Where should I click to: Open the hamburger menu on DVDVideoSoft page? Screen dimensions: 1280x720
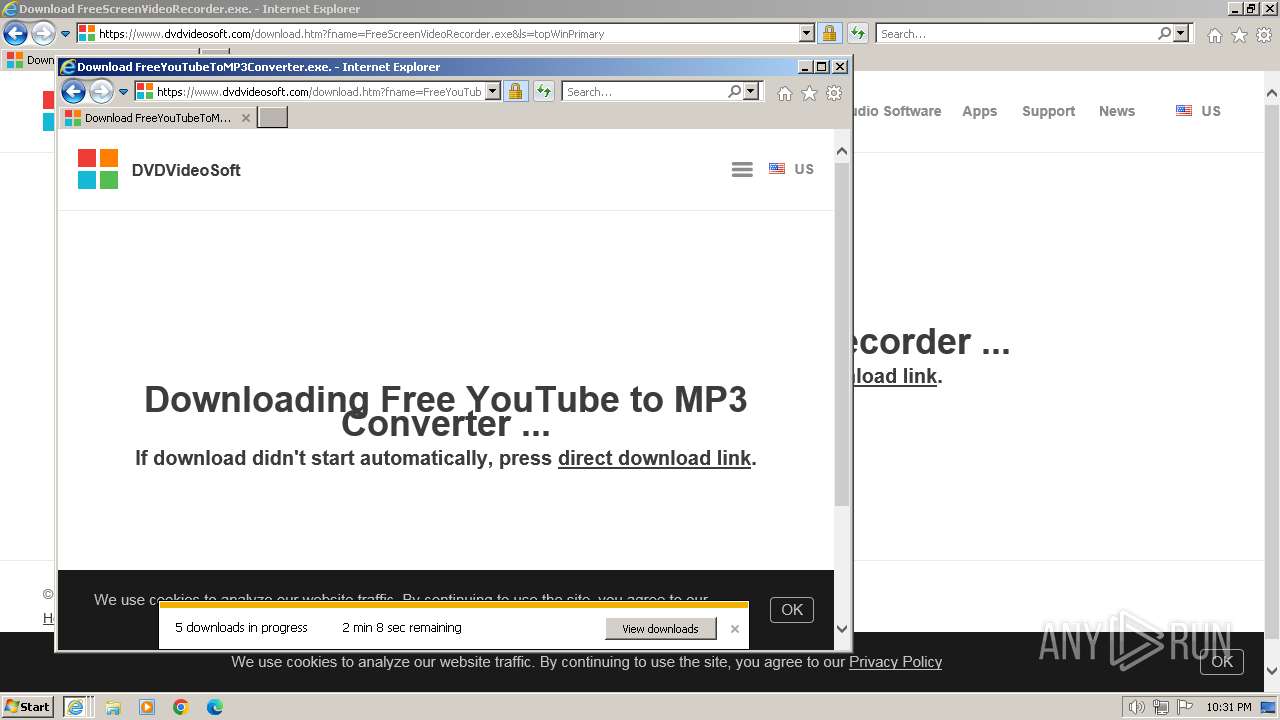pos(742,170)
